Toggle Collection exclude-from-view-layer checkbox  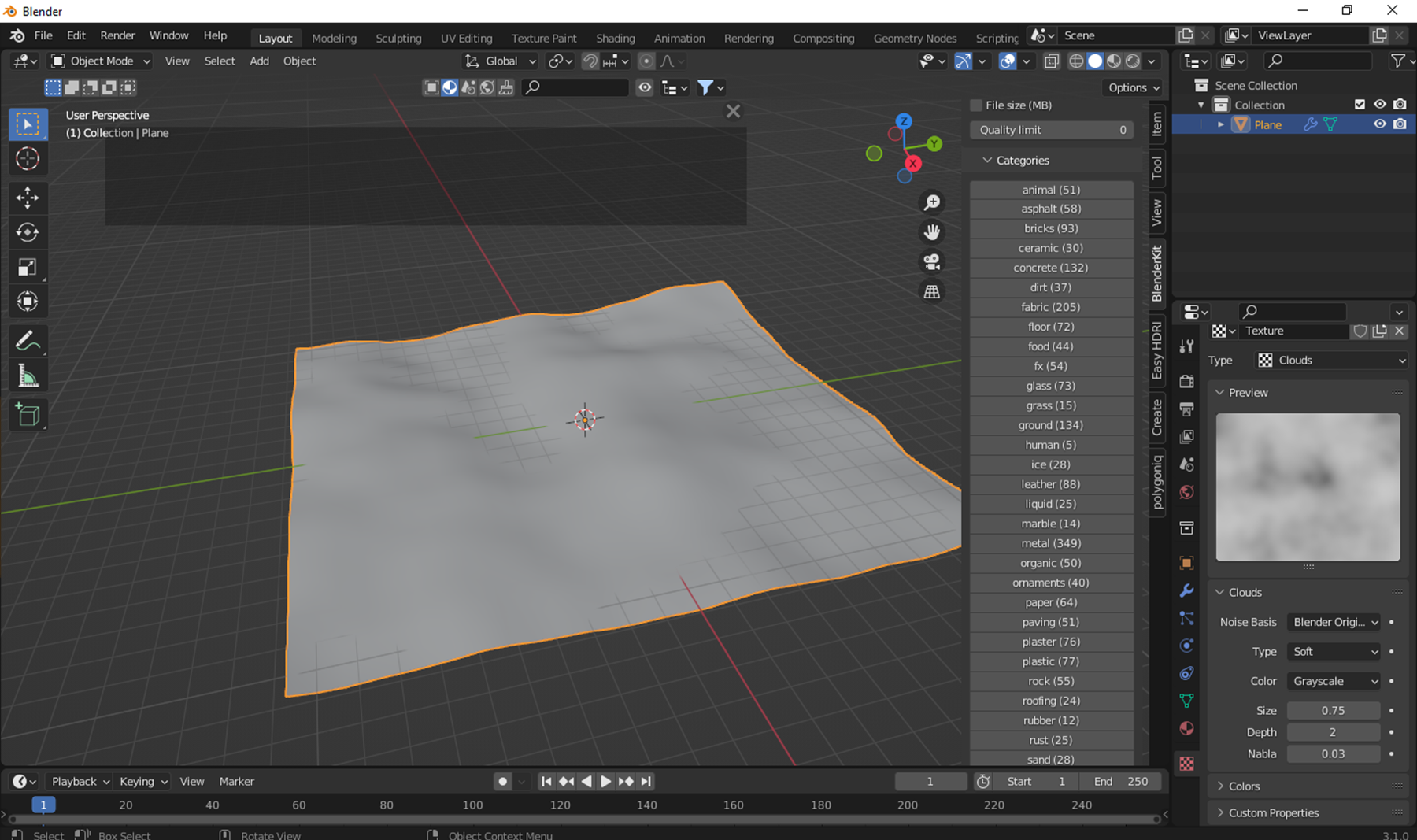1360,105
